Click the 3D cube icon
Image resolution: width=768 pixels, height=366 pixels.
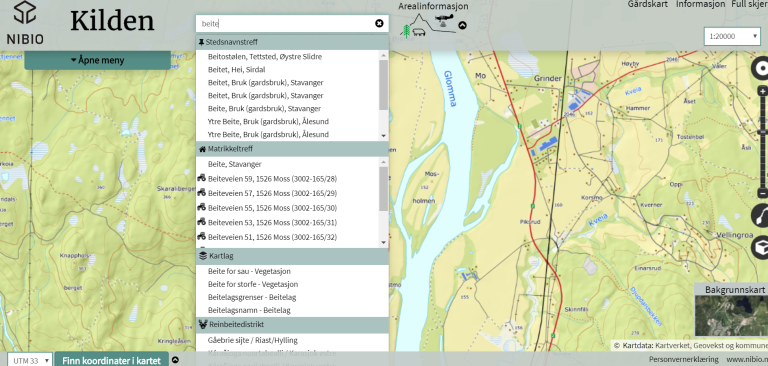pyautogui.click(x=760, y=247)
